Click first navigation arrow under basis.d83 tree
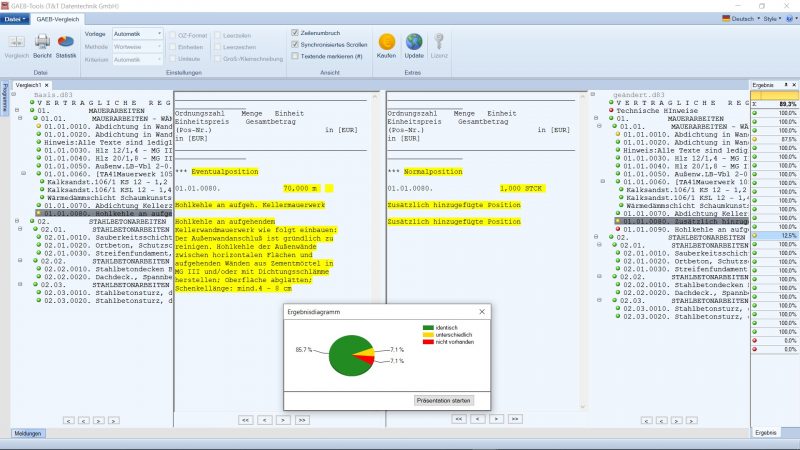The width and height of the screenshot is (800, 450). (68, 421)
